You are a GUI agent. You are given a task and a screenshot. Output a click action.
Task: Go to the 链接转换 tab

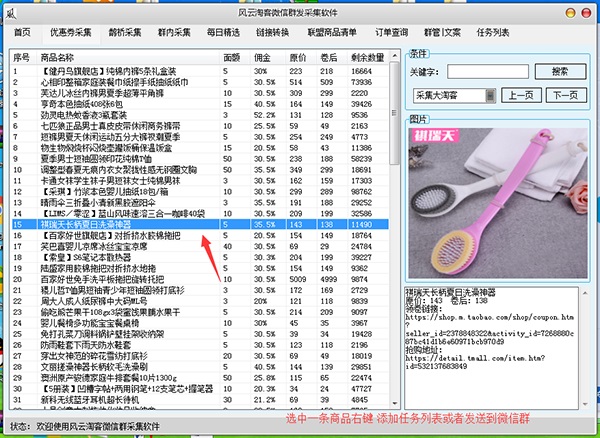(272, 33)
